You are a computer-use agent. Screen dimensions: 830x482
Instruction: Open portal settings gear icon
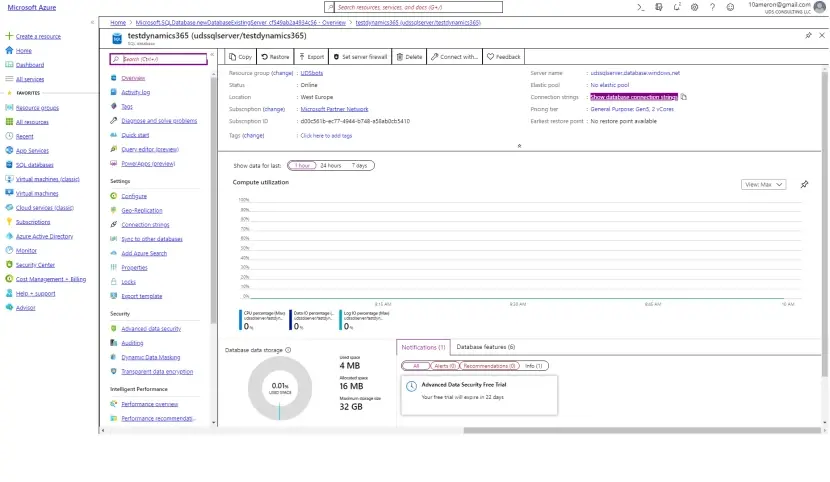(x=694, y=7)
